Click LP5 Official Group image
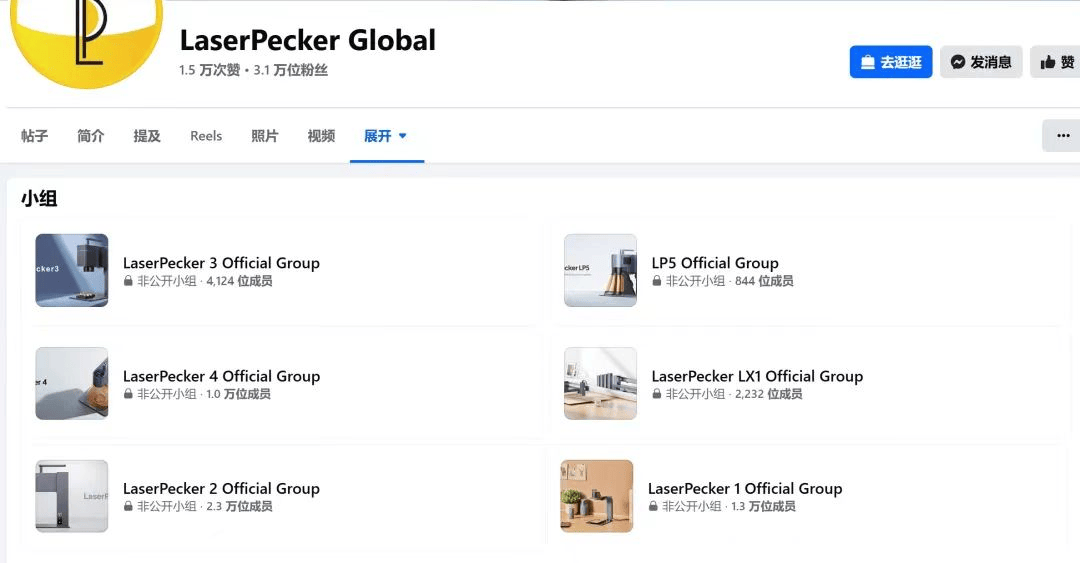This screenshot has width=1080, height=563. (x=601, y=270)
